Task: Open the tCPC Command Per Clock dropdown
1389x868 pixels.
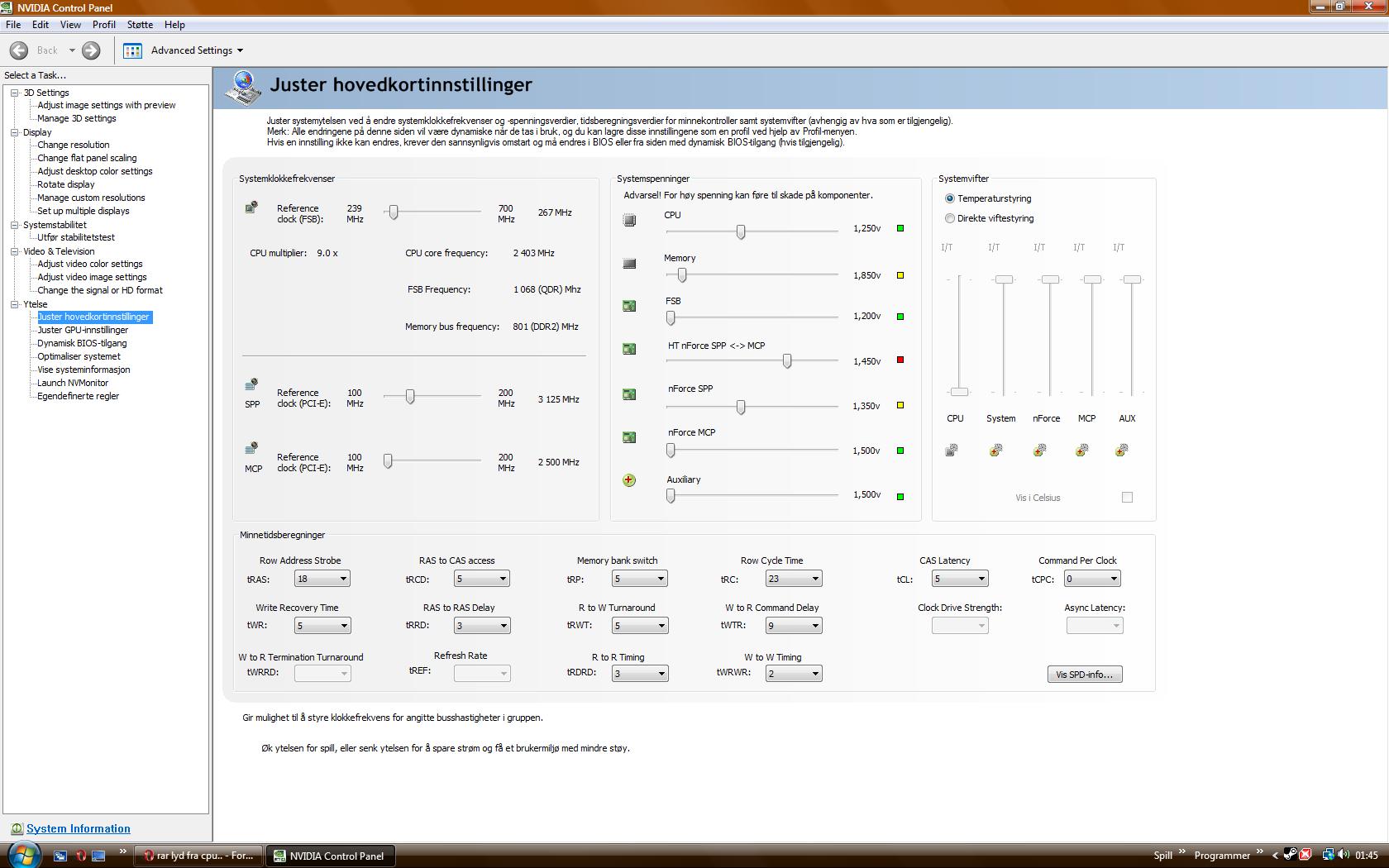Action: pyautogui.click(x=1092, y=579)
